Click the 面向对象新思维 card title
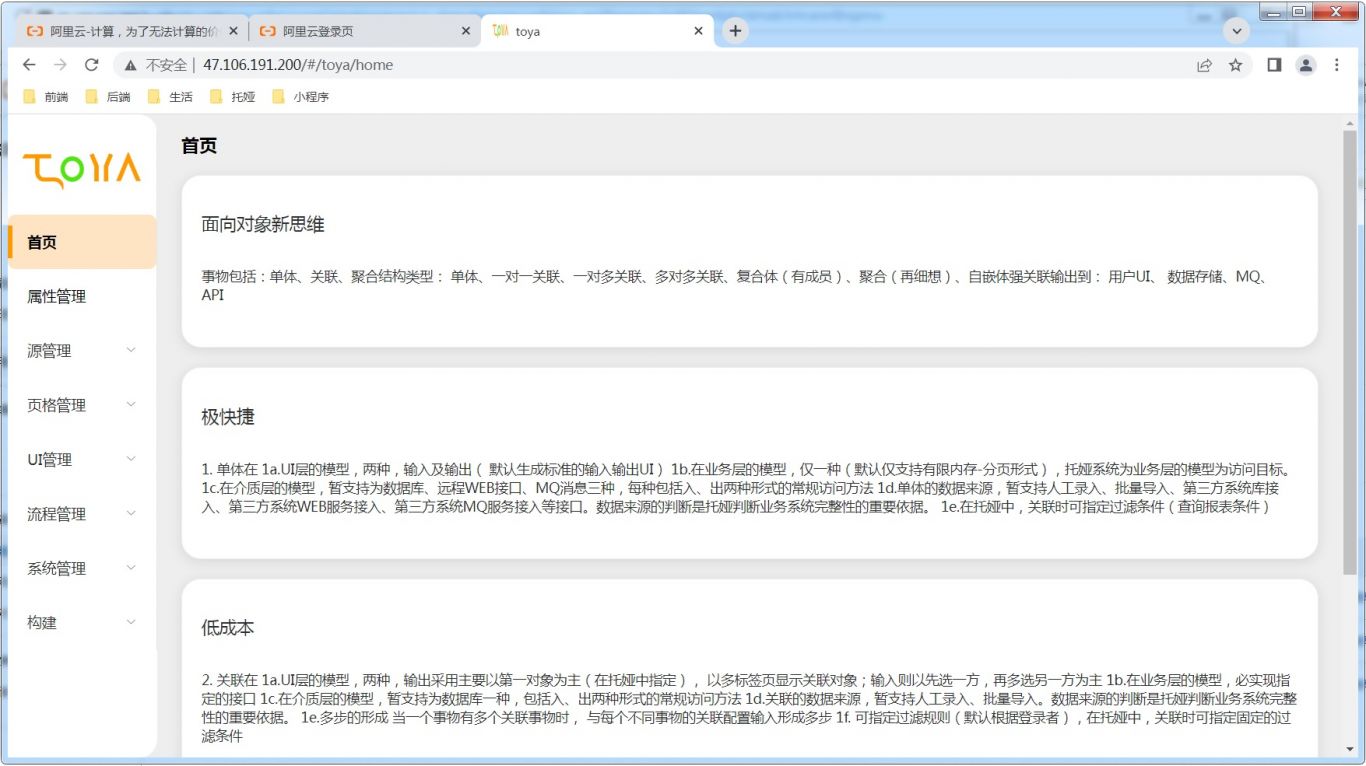Screen dimensions: 1366x766 tap(263, 224)
